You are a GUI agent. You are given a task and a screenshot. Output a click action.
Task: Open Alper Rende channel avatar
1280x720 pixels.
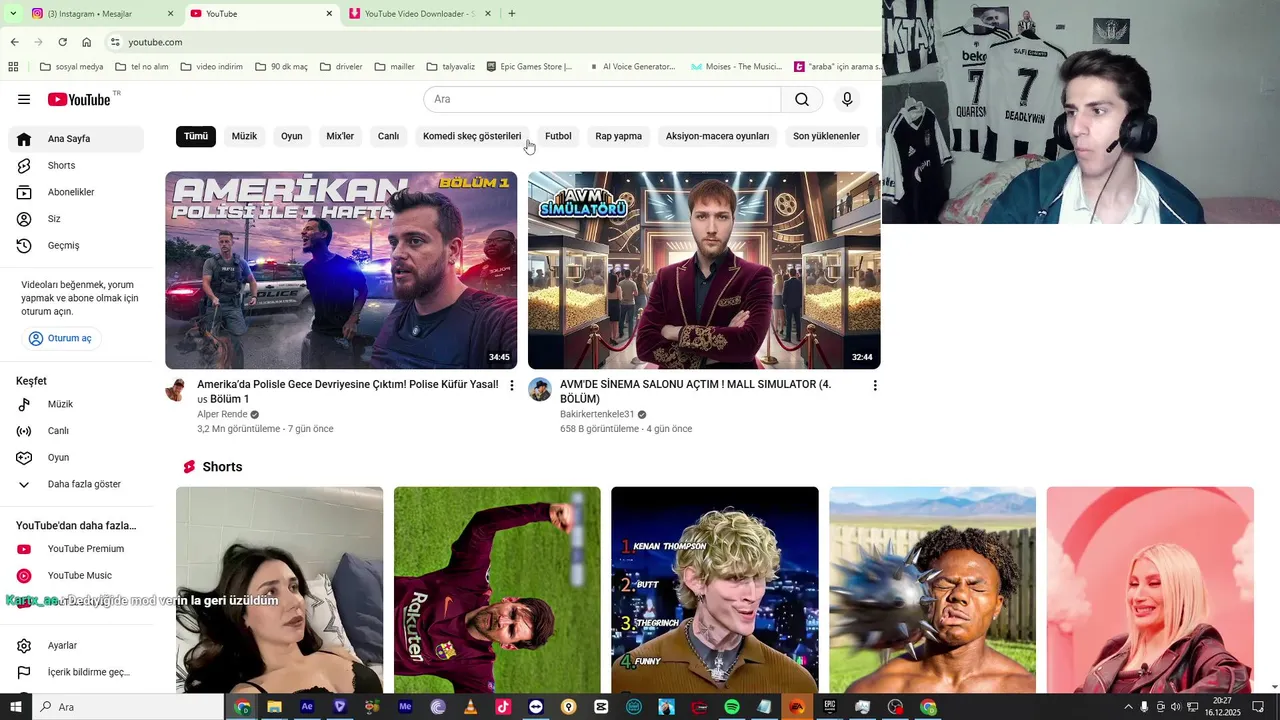pos(177,390)
